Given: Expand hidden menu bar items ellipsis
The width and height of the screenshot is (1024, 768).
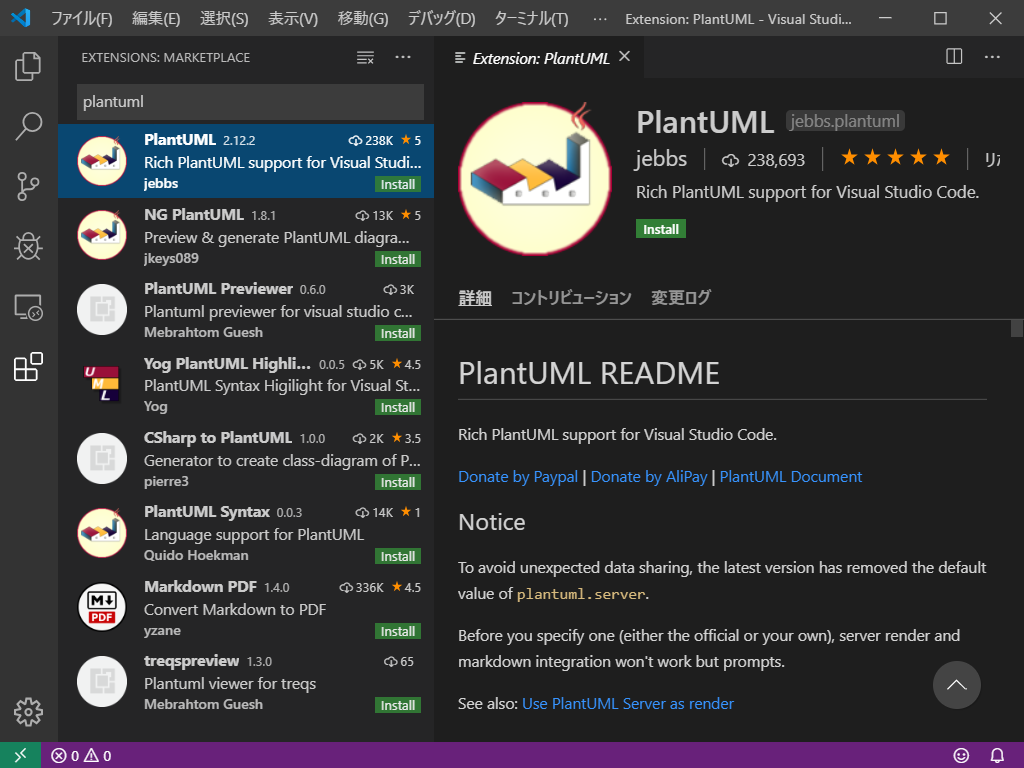Looking at the screenshot, I should 600,19.
